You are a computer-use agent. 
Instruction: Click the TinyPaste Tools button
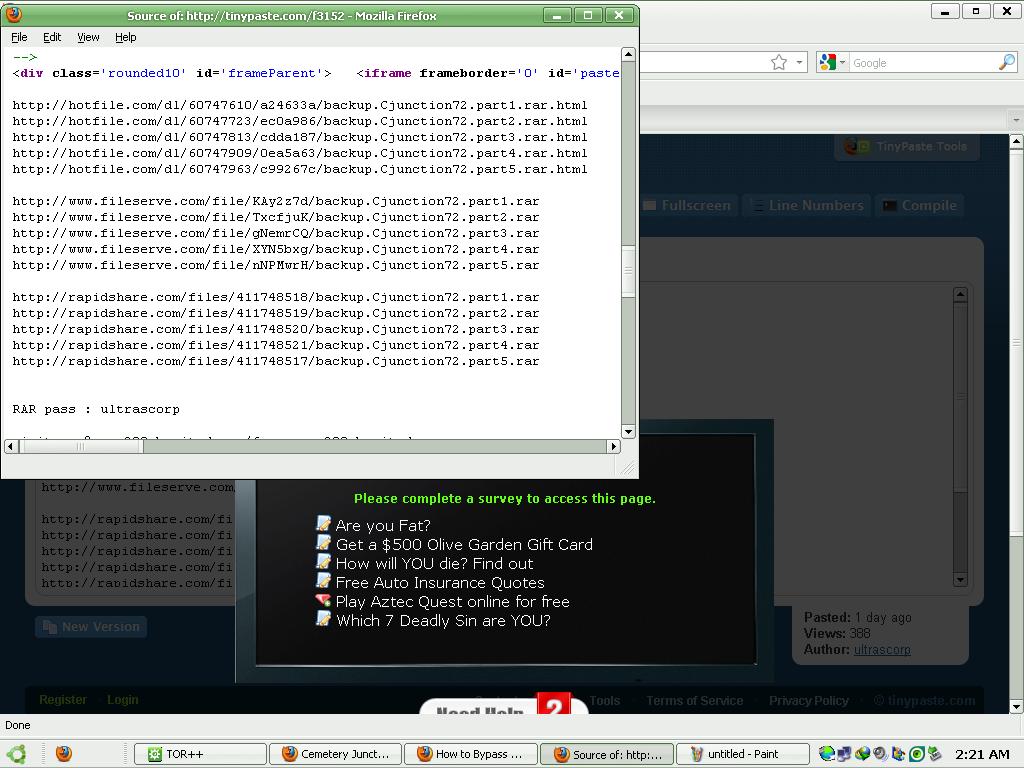(906, 147)
